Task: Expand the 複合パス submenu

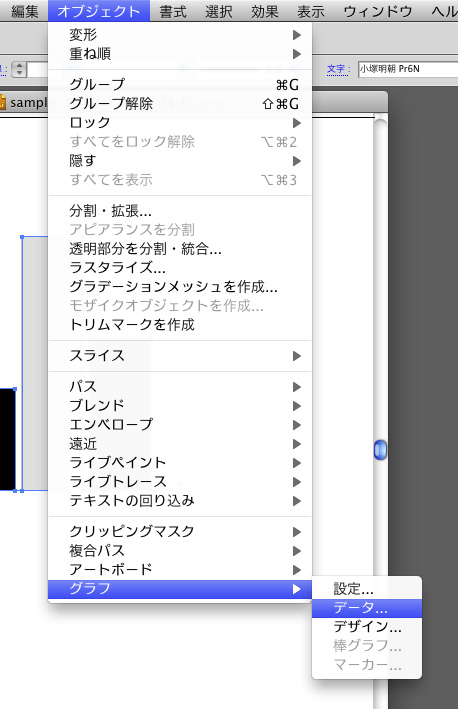Action: coord(180,550)
